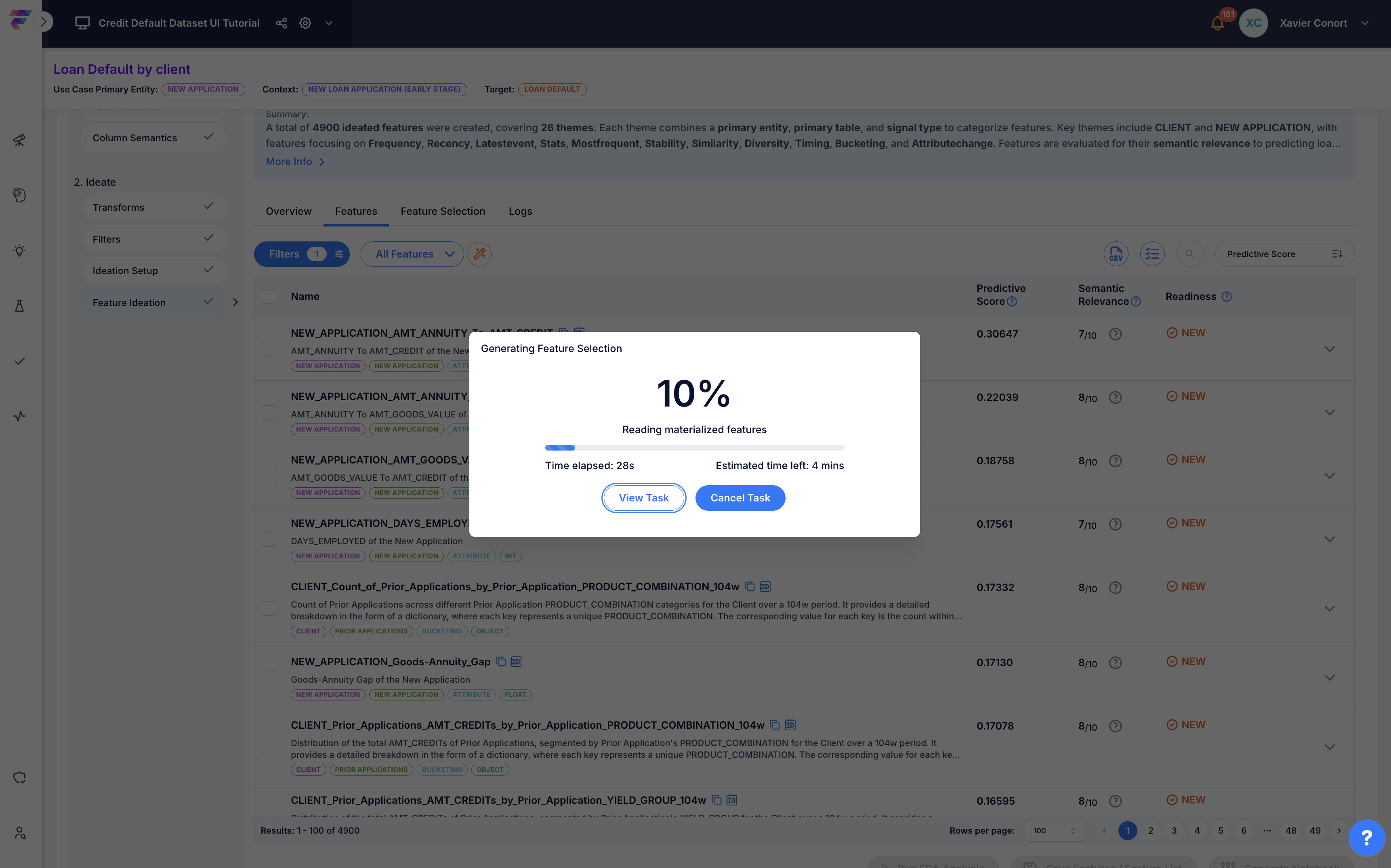This screenshot has height=868, width=1391.
Task: Show Readiness column help
Action: pos(1227,296)
